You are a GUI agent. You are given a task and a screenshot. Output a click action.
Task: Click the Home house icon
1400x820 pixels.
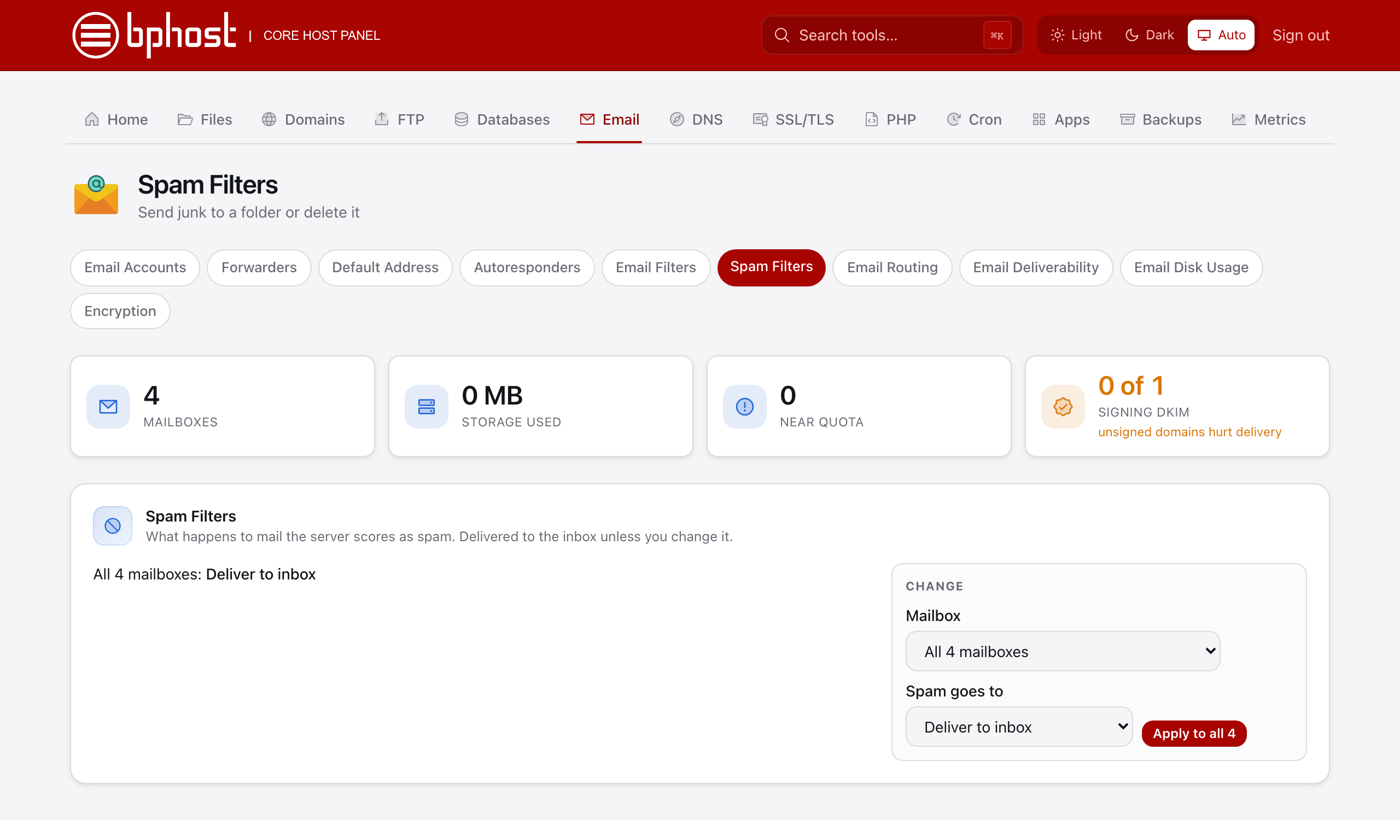[x=92, y=119]
